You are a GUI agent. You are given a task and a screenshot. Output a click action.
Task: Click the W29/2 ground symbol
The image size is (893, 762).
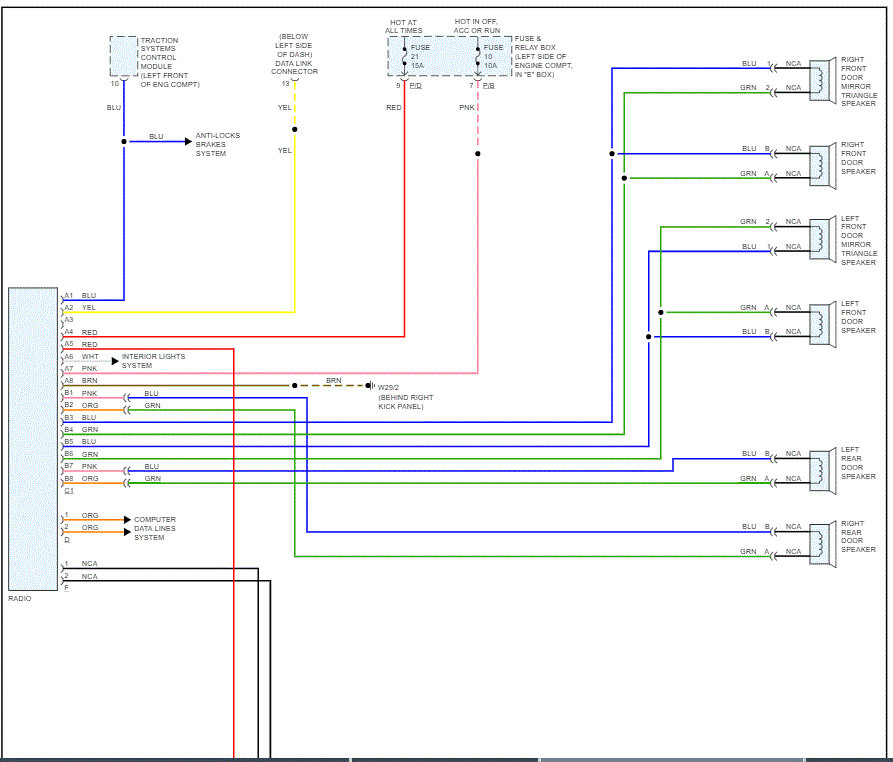point(370,386)
